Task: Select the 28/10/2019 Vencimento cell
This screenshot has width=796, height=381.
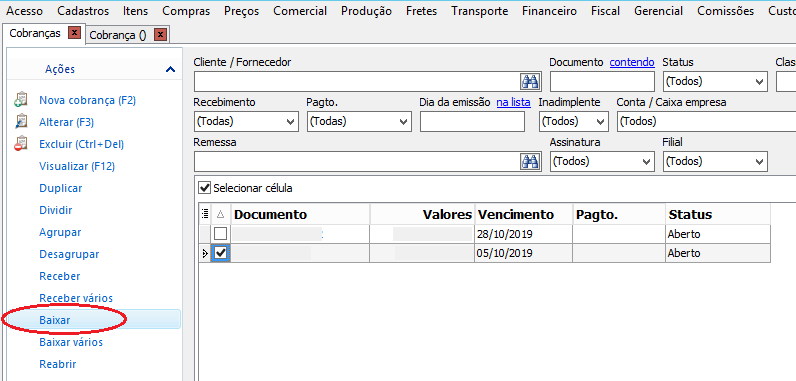Action: click(x=524, y=234)
